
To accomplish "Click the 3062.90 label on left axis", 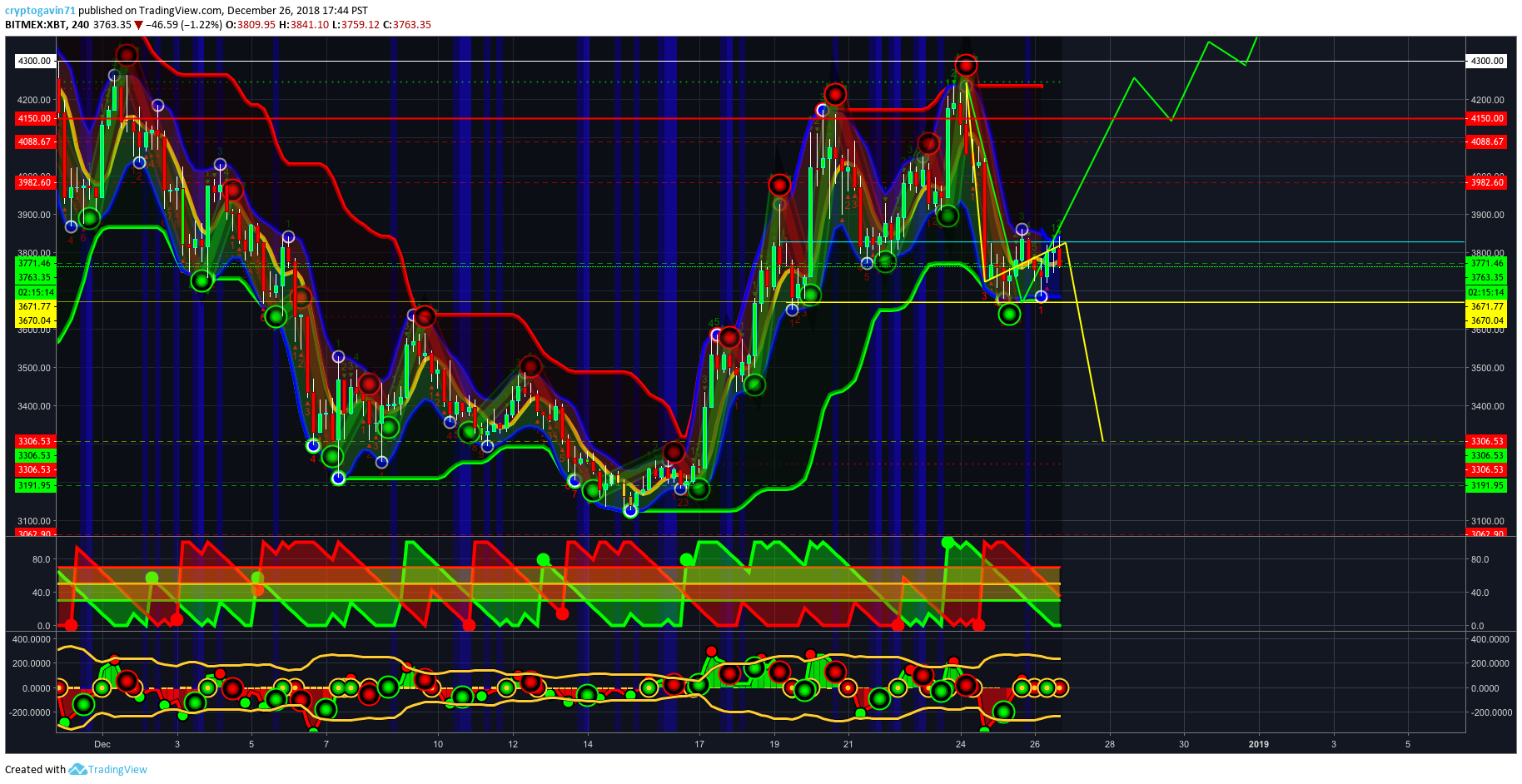I will click(36, 533).
